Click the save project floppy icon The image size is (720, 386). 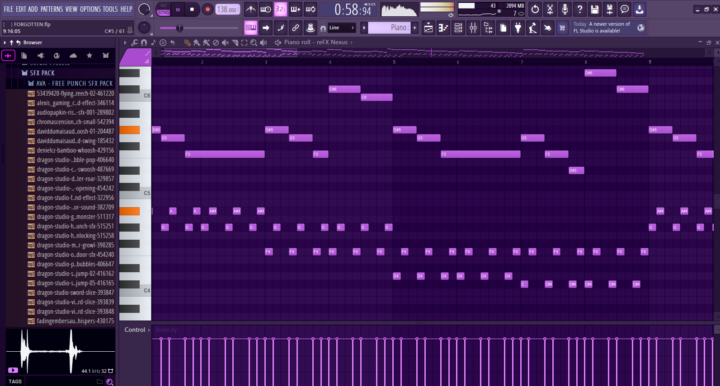click(x=595, y=9)
